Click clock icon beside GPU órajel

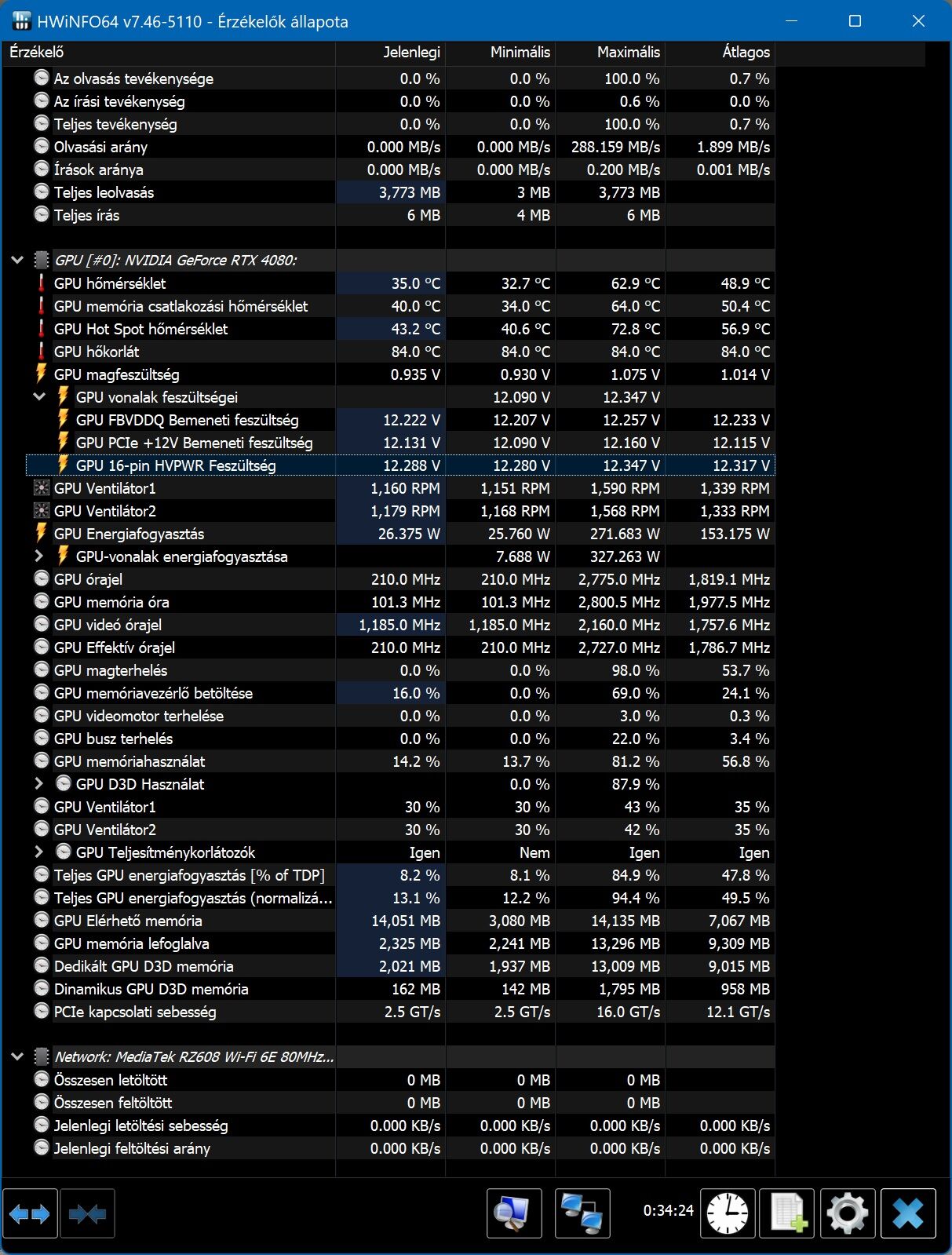[42, 579]
